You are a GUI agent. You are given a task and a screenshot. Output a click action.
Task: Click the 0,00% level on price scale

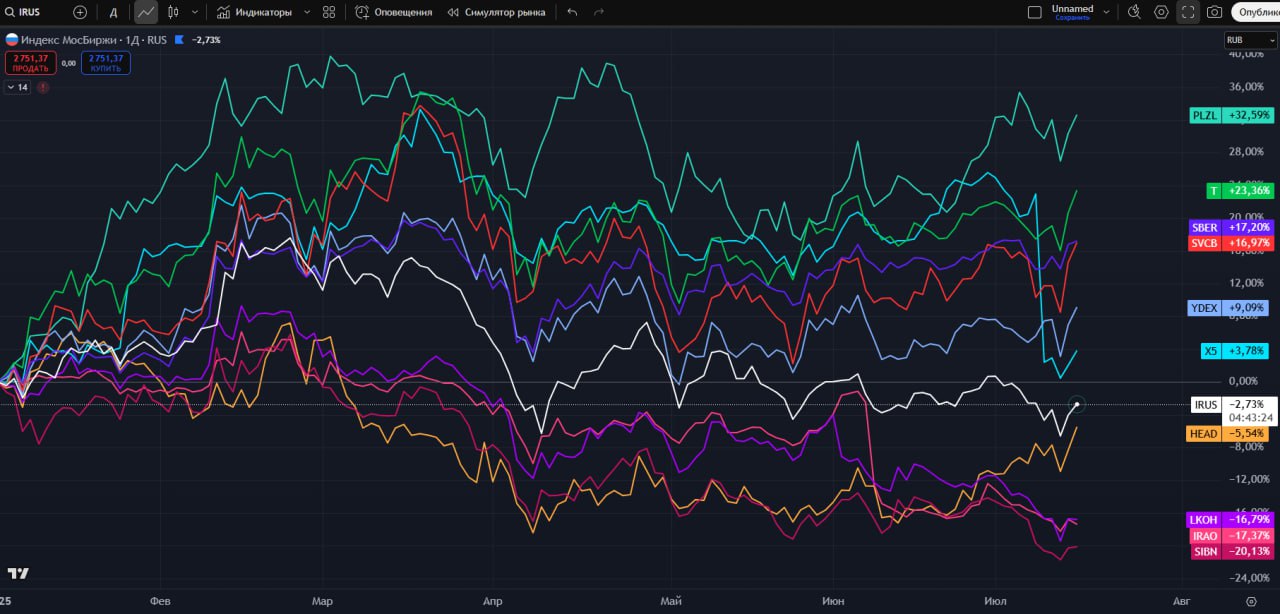click(1241, 381)
